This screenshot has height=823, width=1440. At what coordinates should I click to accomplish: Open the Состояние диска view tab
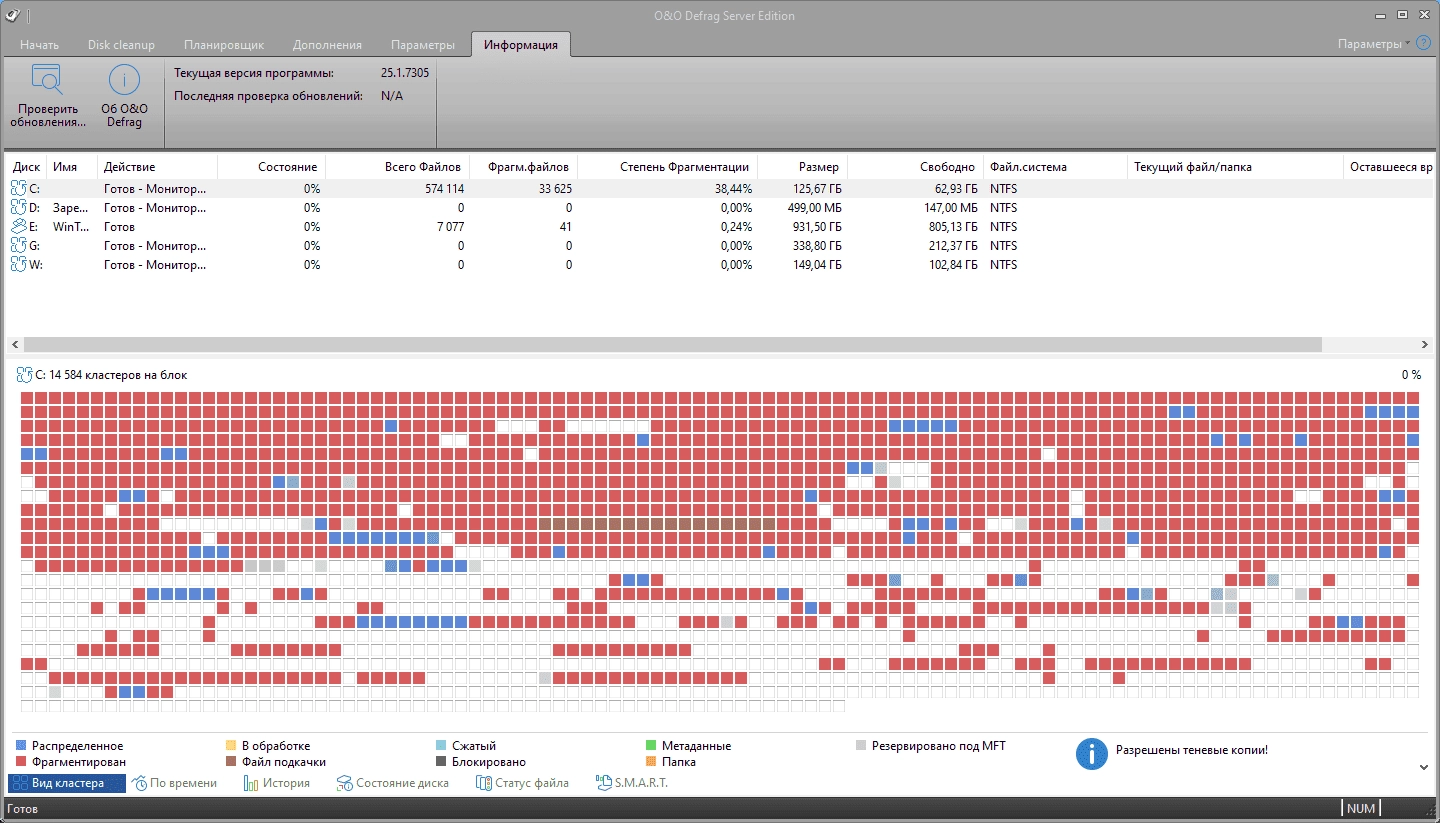click(x=393, y=783)
